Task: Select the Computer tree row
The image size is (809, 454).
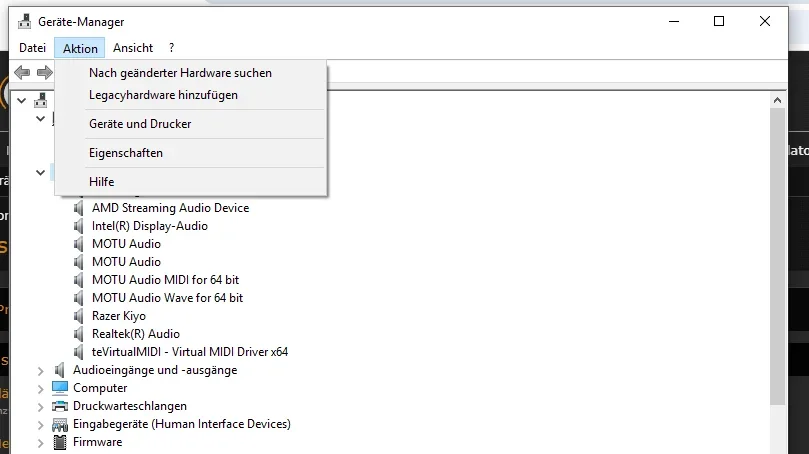Action: (100, 388)
